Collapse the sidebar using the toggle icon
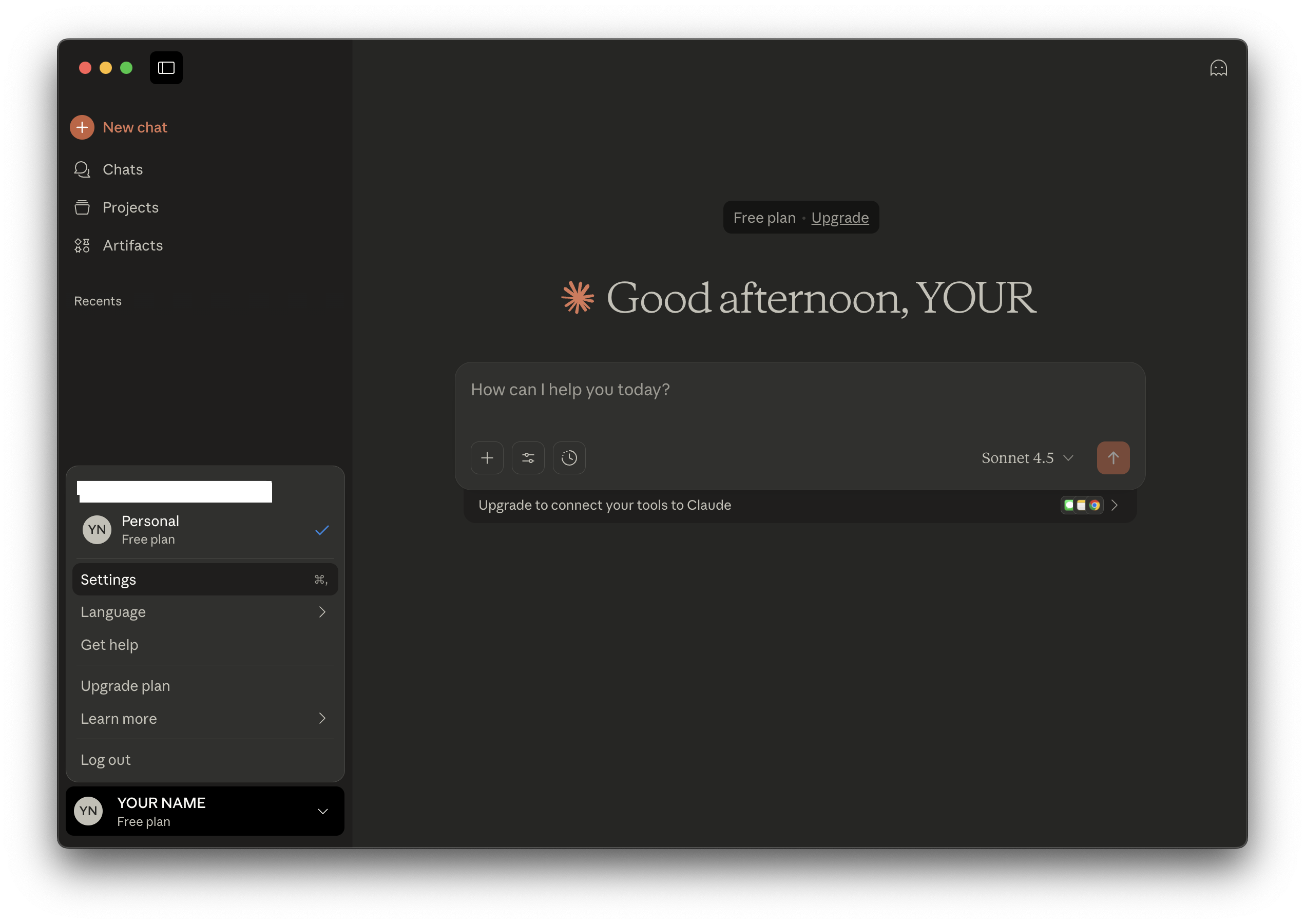 click(x=165, y=68)
